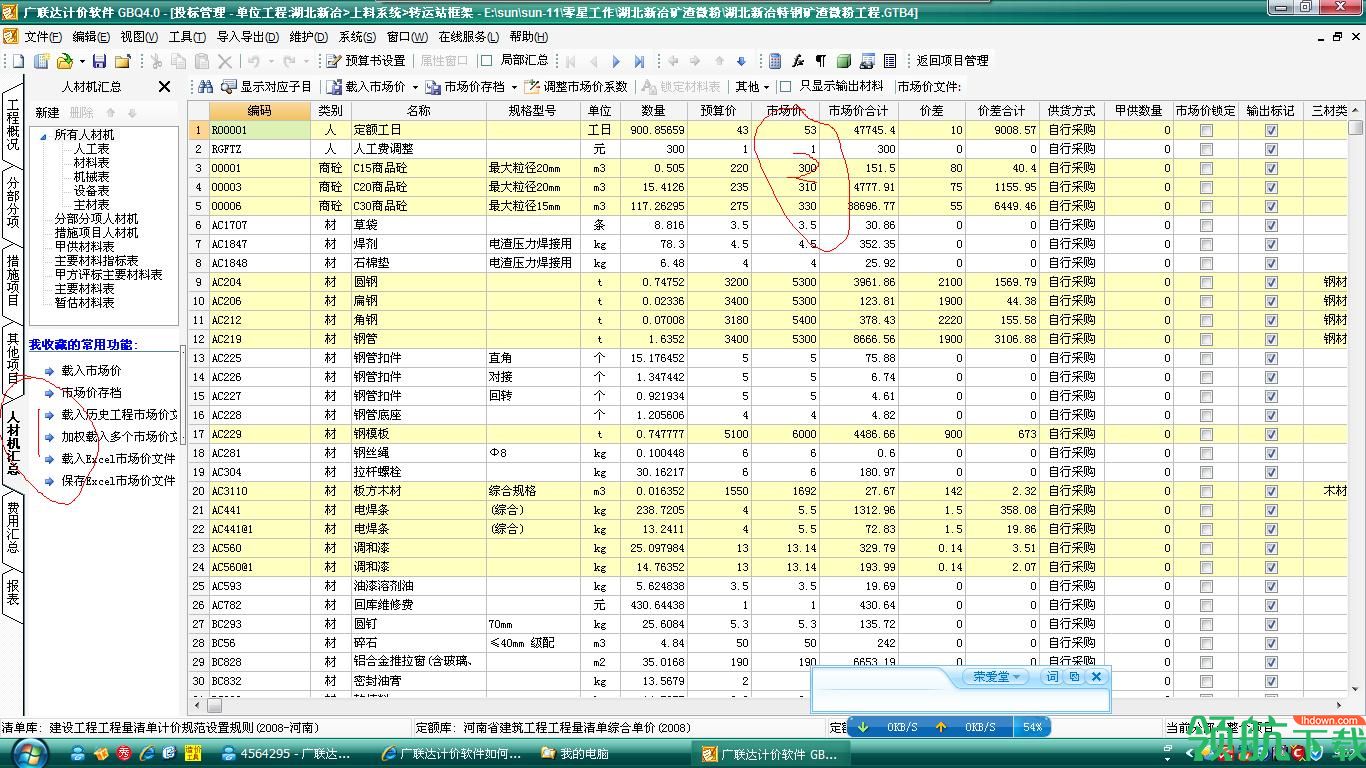Close the floating dictionary popup
Viewport: 1366px width, 768px height.
click(1096, 677)
